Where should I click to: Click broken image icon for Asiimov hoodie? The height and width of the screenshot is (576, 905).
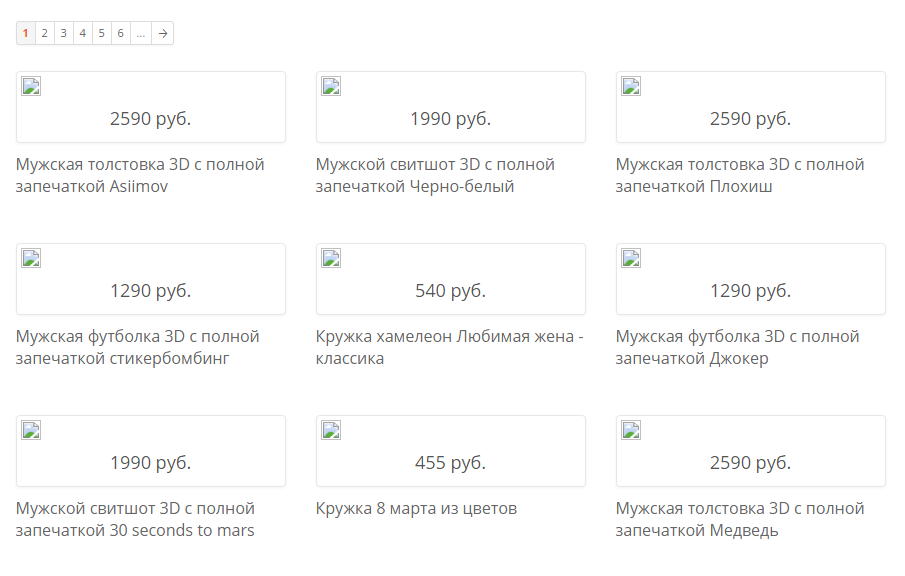(x=31, y=86)
